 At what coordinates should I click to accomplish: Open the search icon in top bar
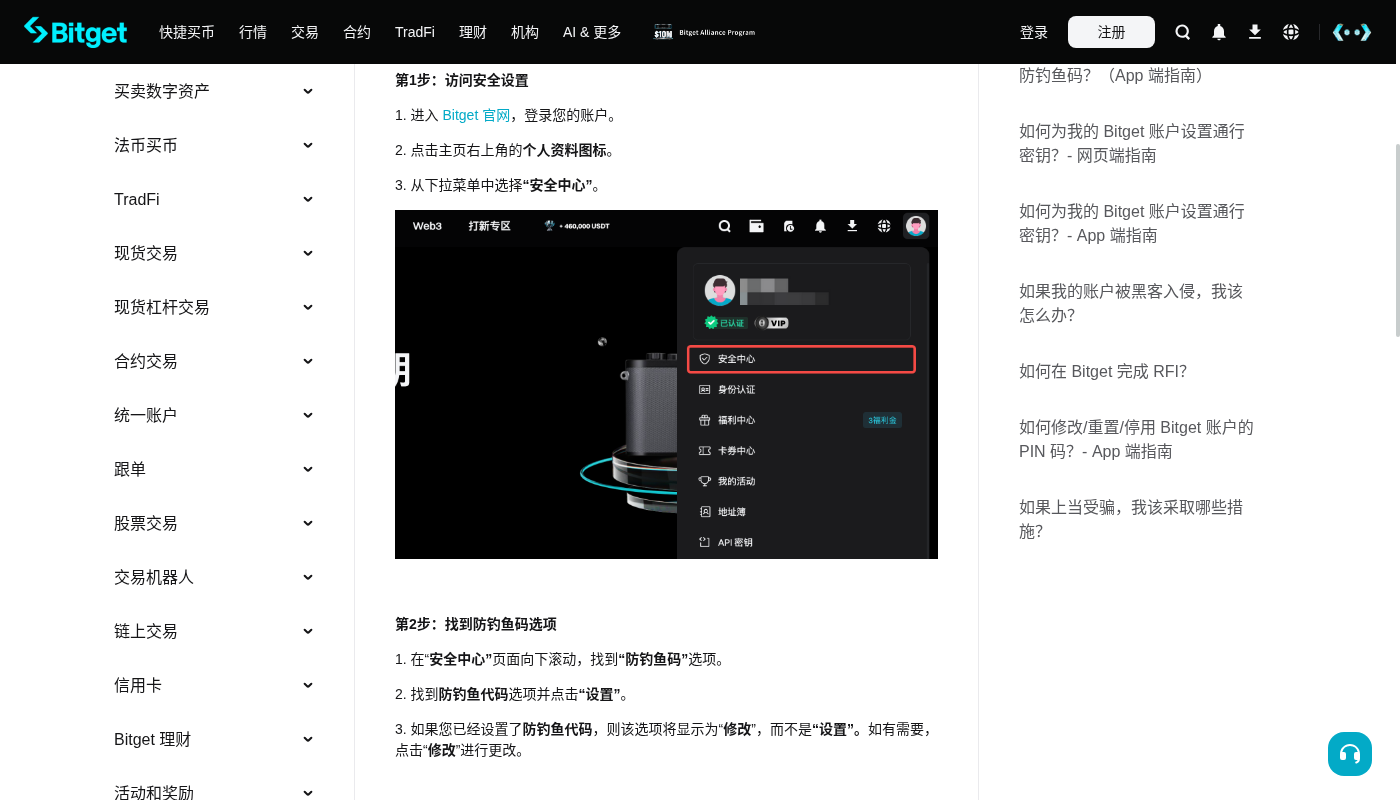[x=1183, y=32]
